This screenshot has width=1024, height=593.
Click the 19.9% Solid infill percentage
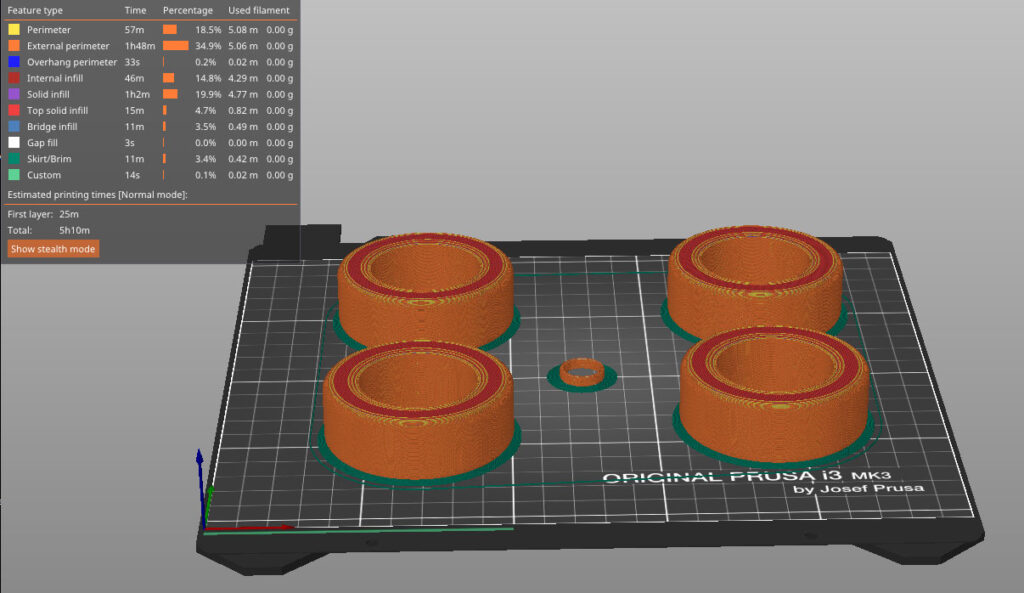[x=208, y=94]
